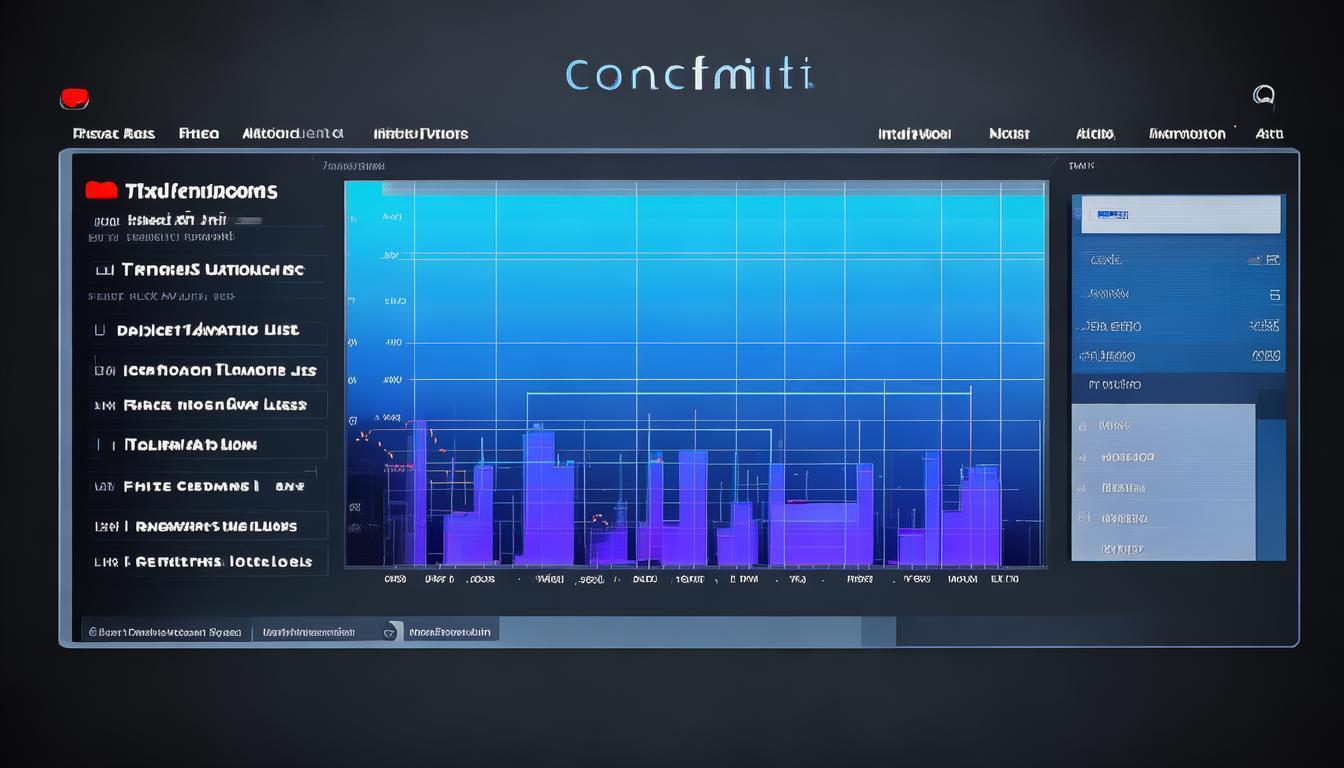Viewport: 1344px width, 768px height.
Task: Click the 'Alitooidiema' menu bar item
Action: point(292,134)
